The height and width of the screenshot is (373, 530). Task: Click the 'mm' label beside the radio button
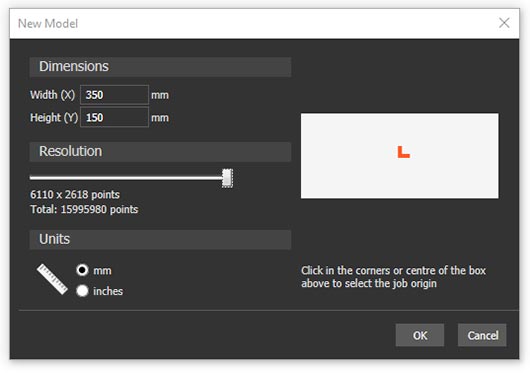102,271
